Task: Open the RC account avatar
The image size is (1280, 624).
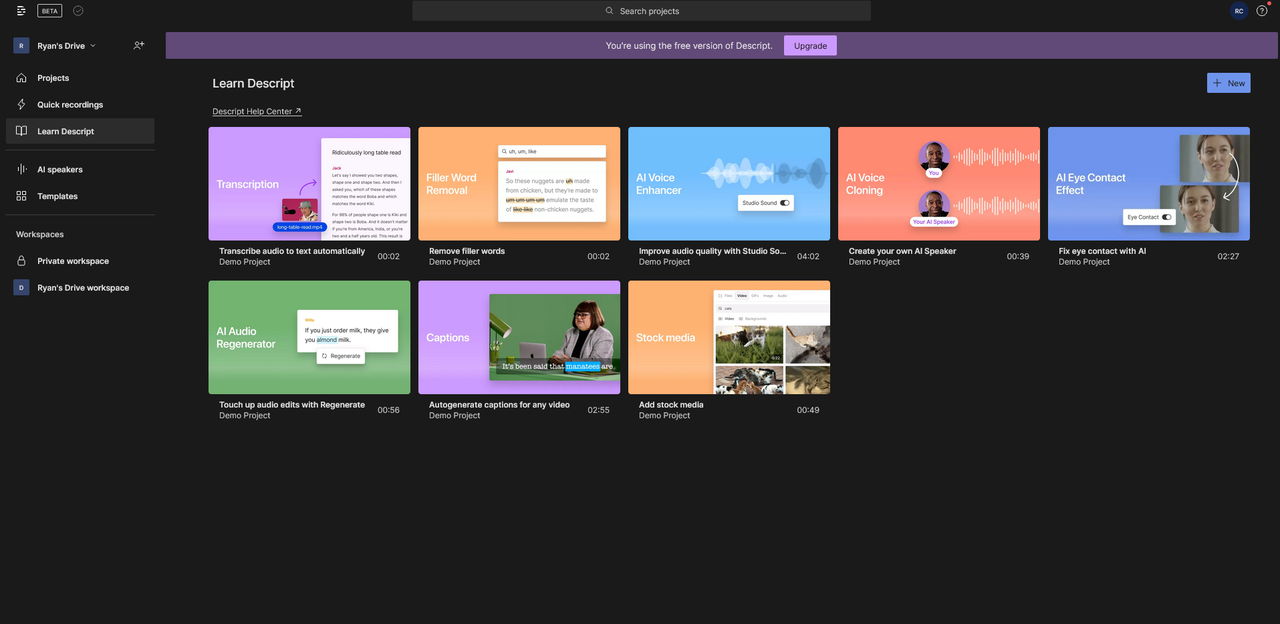Action: (1239, 11)
